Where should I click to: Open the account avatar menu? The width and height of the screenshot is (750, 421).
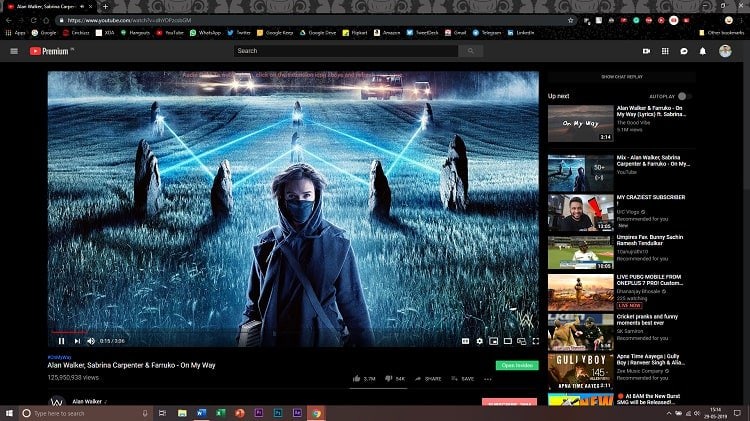tap(725, 51)
